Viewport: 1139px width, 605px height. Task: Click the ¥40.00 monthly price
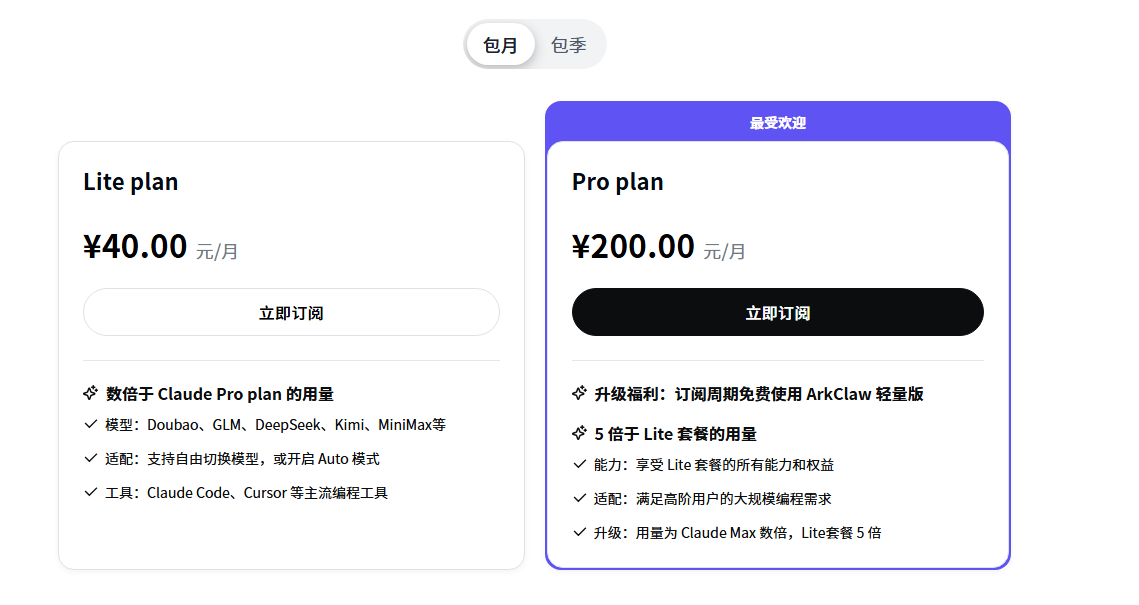click(x=136, y=246)
